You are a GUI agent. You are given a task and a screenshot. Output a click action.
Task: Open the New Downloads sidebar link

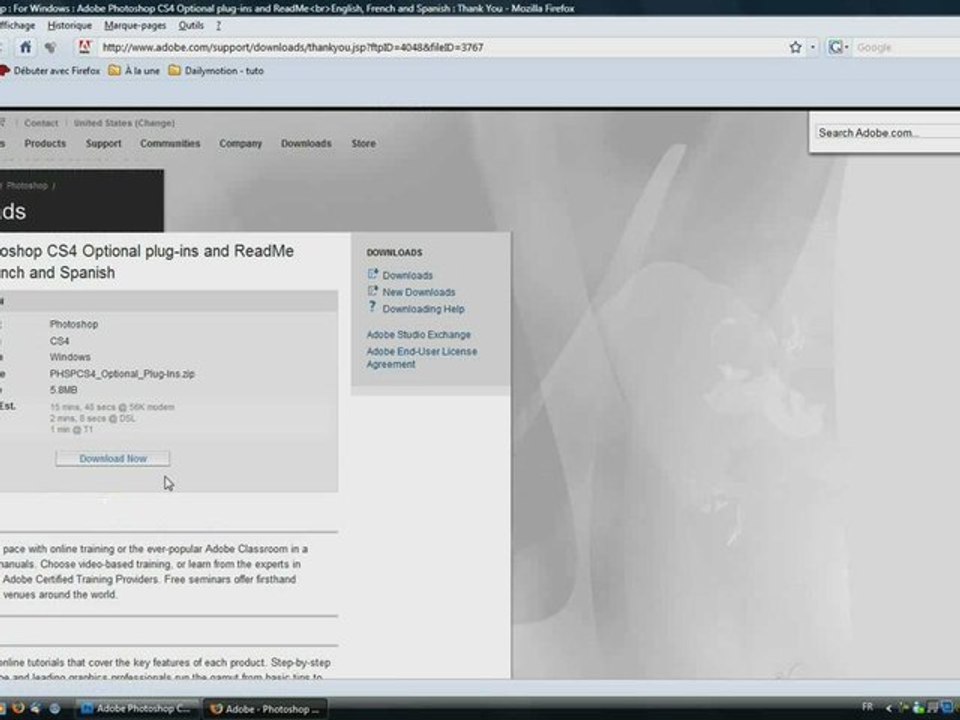point(419,293)
